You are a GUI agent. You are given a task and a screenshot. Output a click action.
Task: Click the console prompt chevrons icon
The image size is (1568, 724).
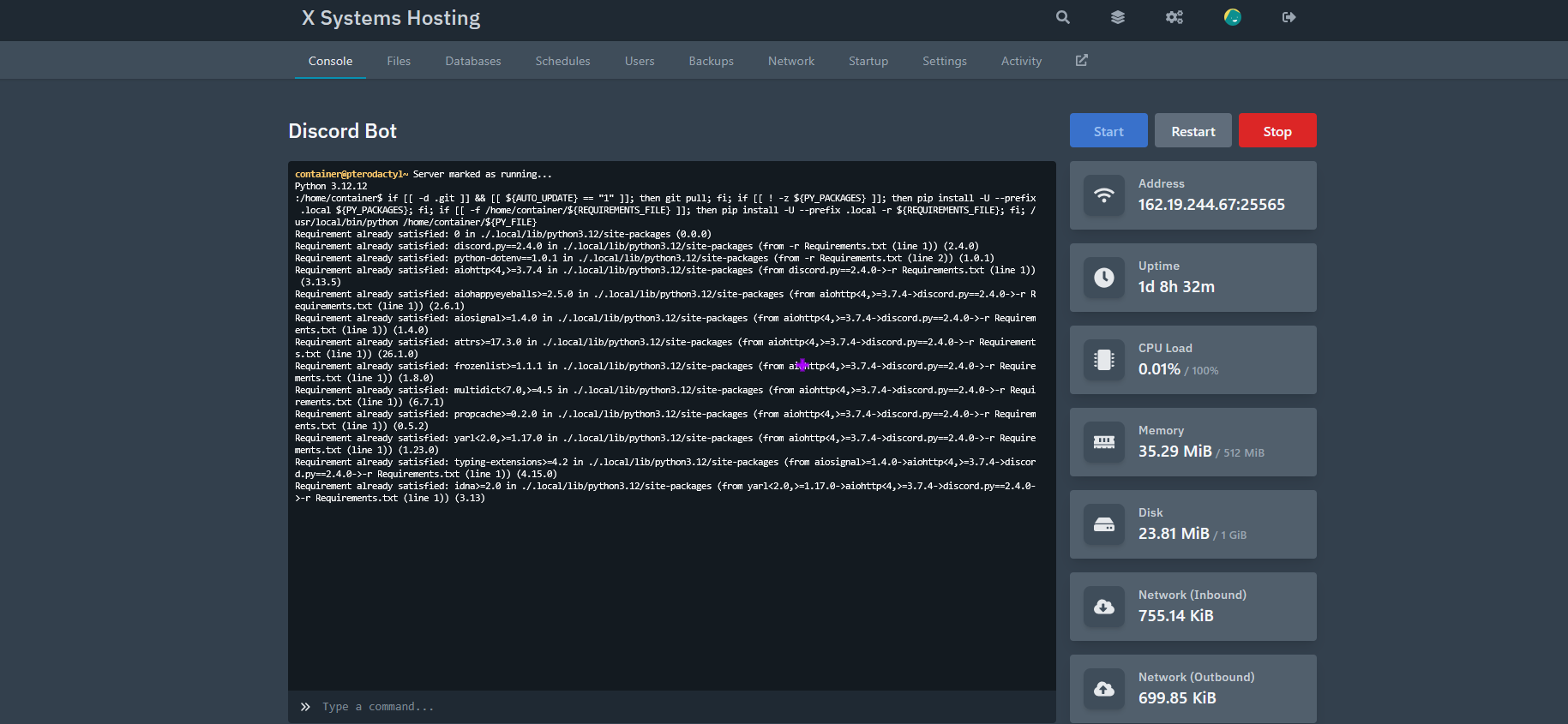tap(305, 707)
